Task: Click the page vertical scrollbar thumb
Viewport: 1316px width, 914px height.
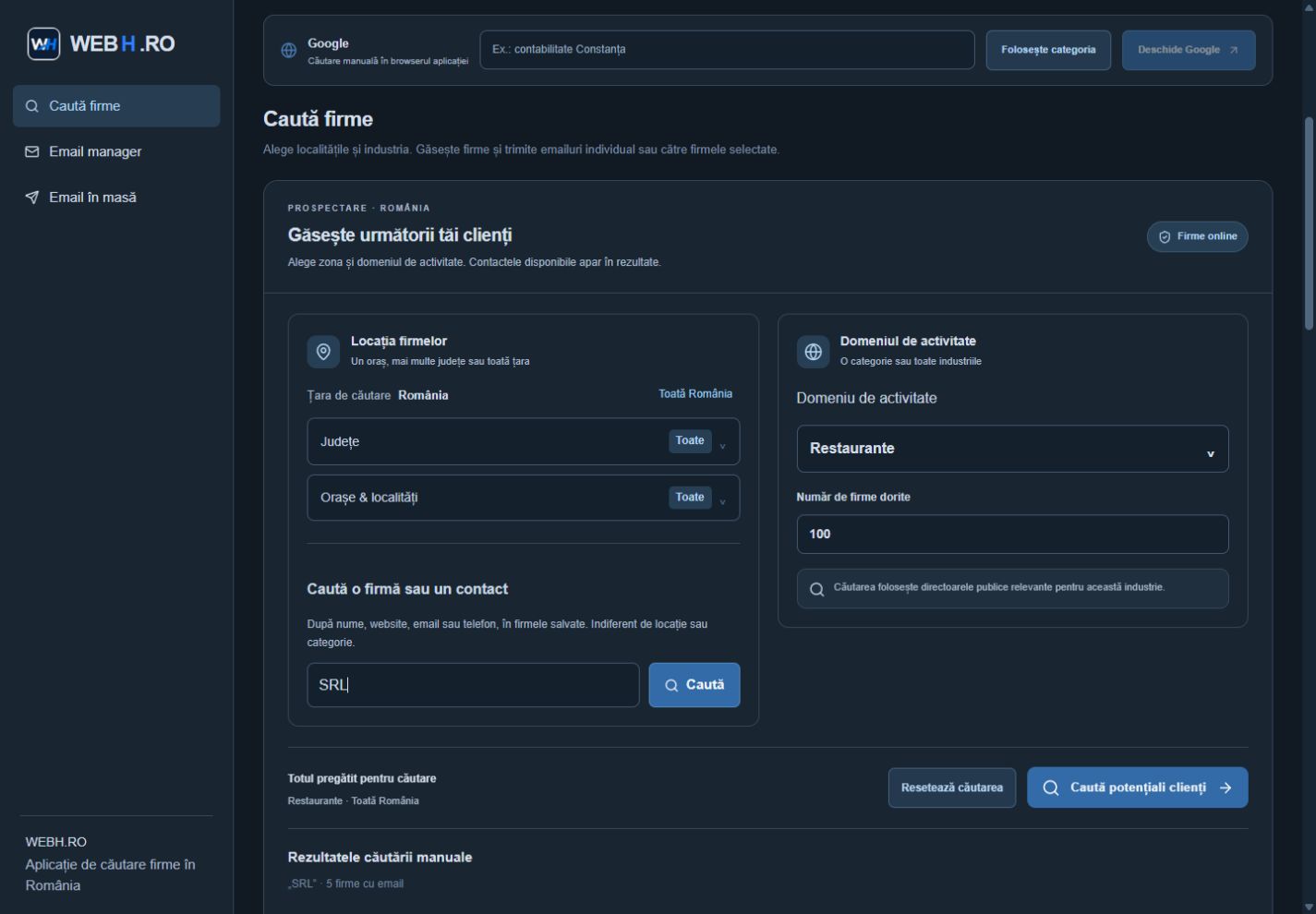Action: [1309, 222]
